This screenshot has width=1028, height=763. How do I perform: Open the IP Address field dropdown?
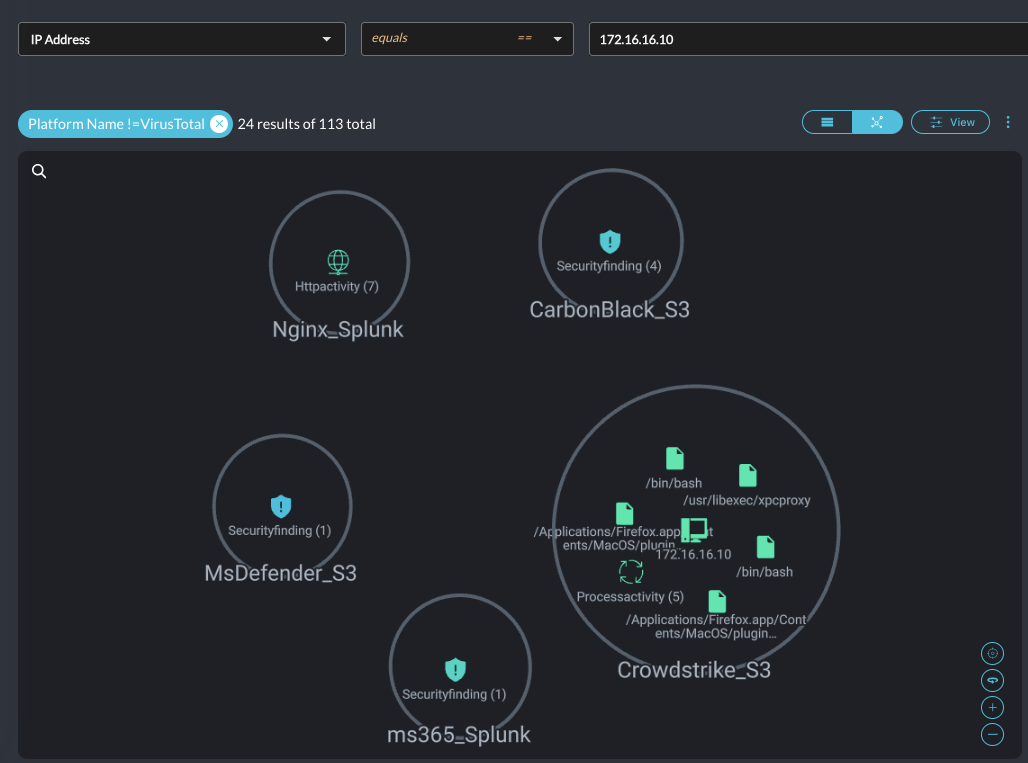(x=182, y=39)
